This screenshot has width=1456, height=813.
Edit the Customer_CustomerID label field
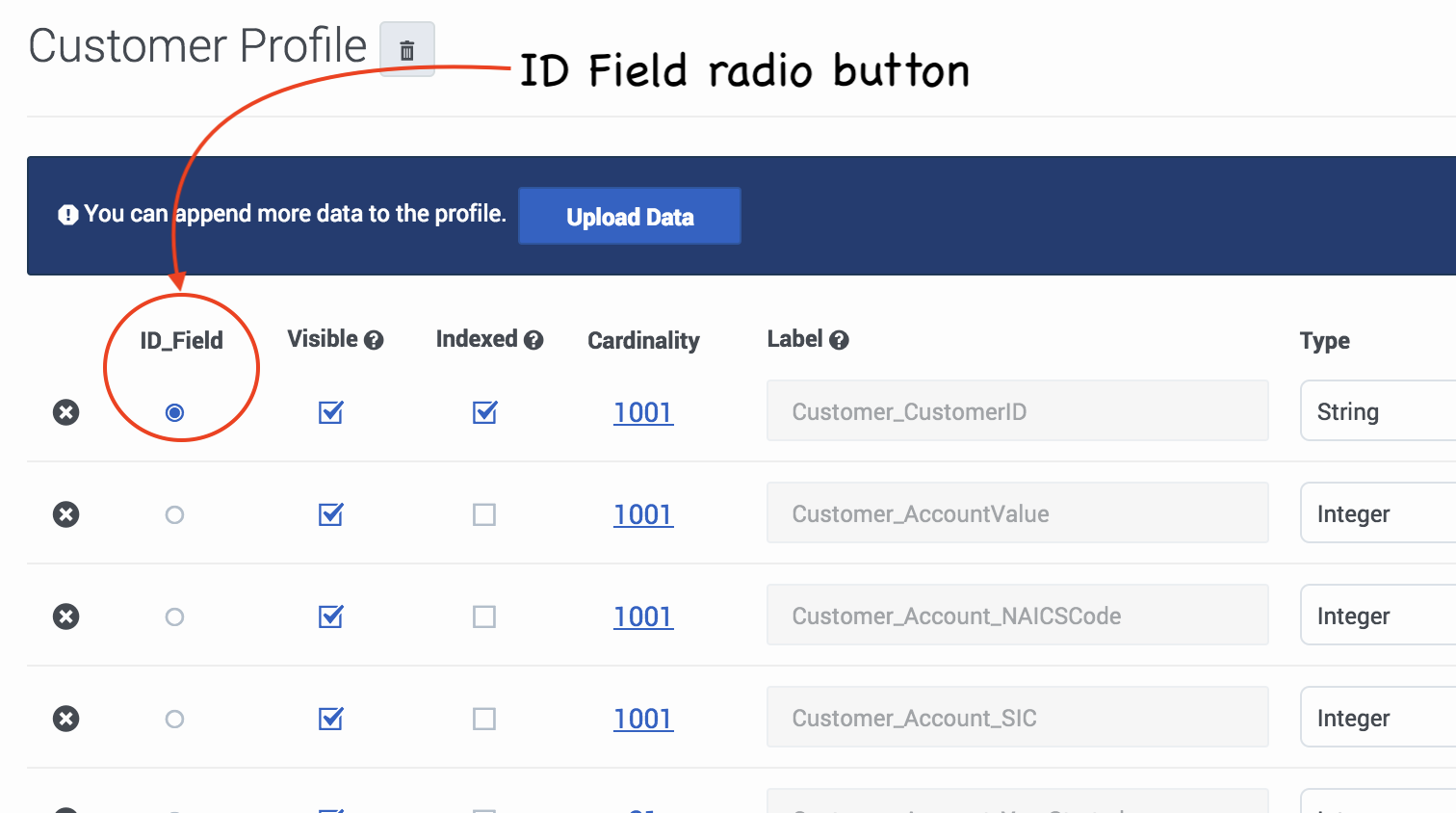[1018, 411]
